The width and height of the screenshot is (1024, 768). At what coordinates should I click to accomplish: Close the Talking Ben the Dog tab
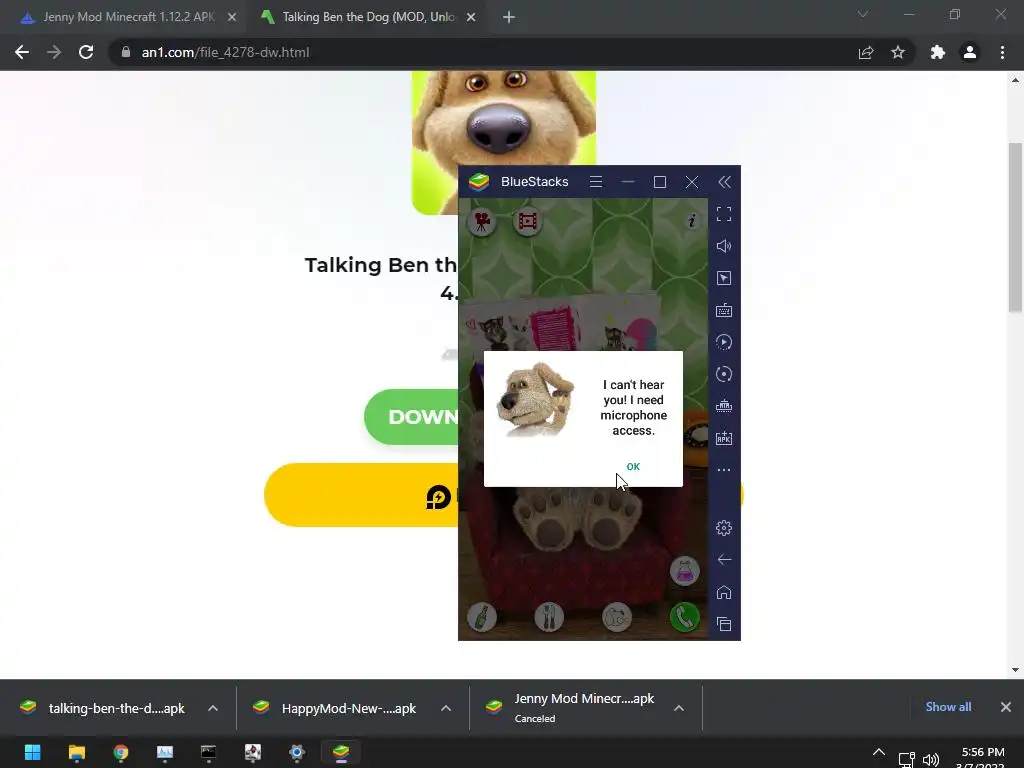[x=471, y=18]
